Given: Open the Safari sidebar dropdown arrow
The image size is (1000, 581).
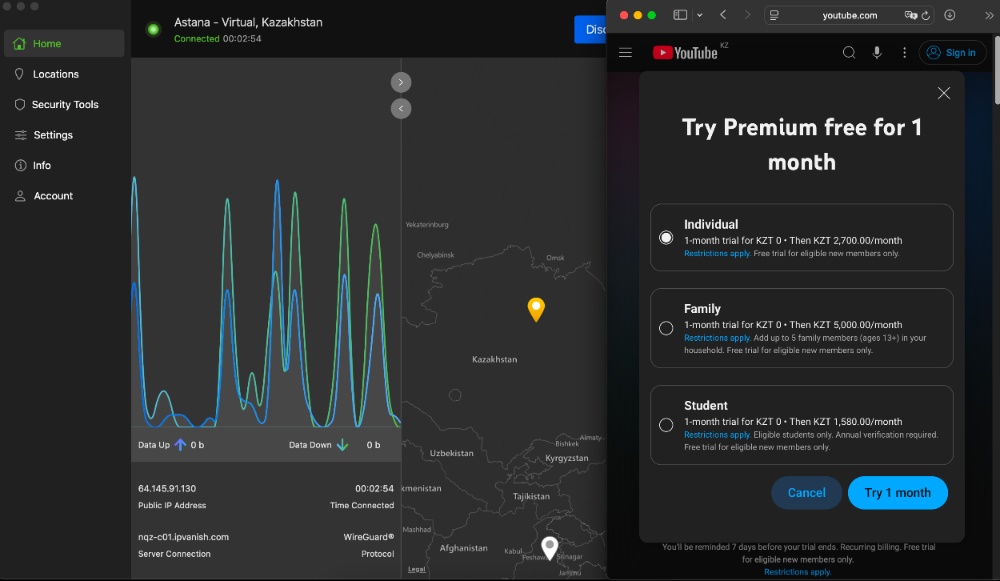Looking at the screenshot, I should pyautogui.click(x=700, y=15).
